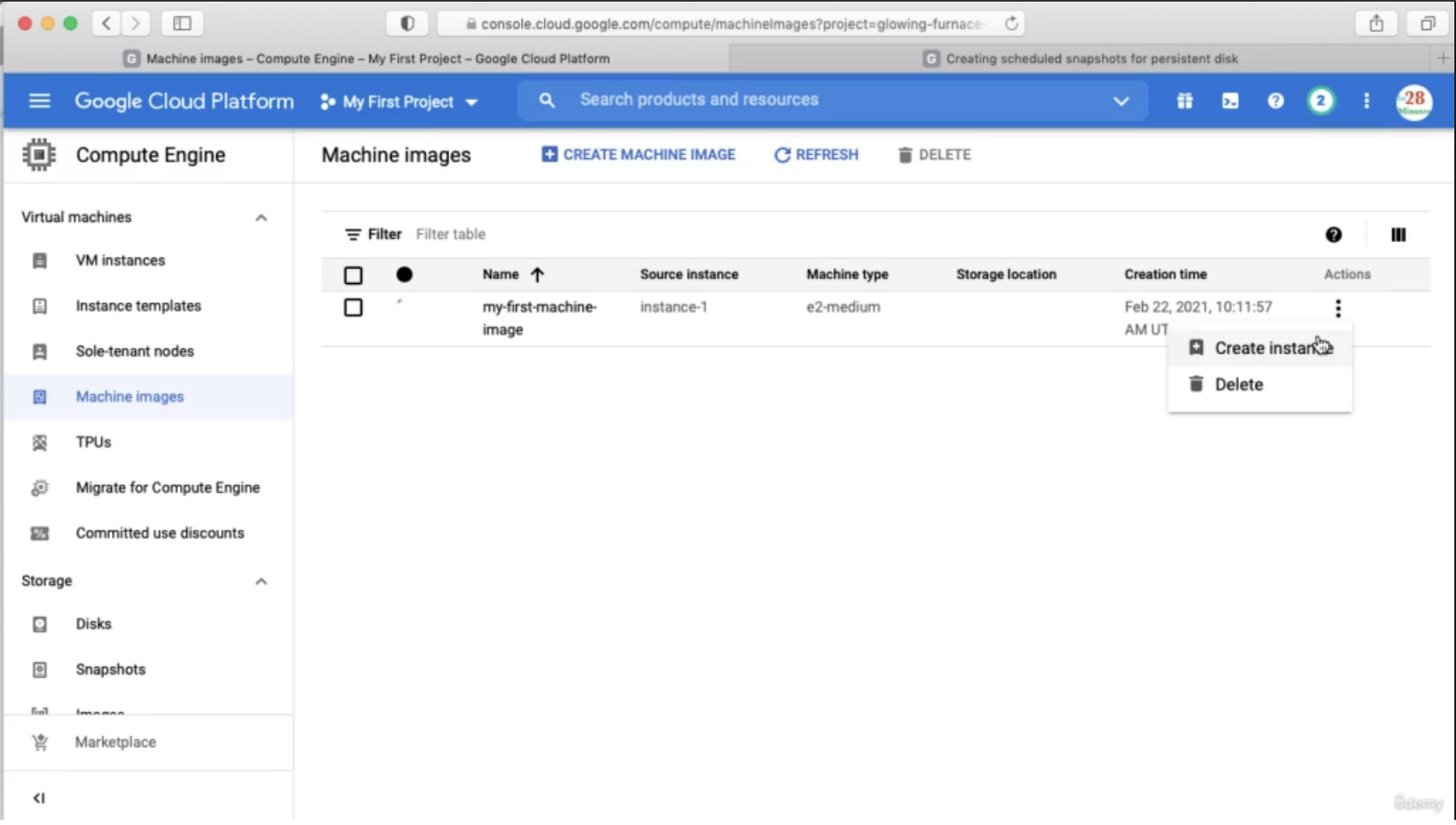This screenshot has height=825, width=1456.
Task: Open the account avatar menu
Action: [x=1414, y=102]
